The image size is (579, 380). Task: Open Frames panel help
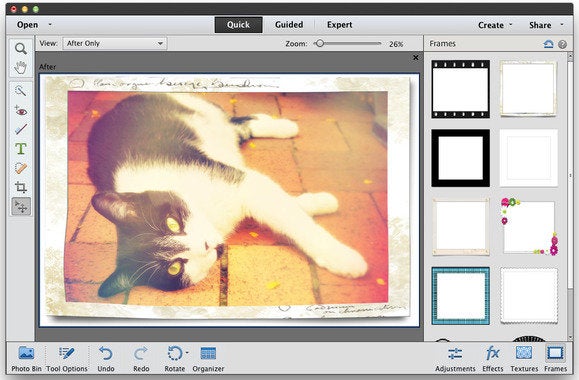(x=562, y=44)
